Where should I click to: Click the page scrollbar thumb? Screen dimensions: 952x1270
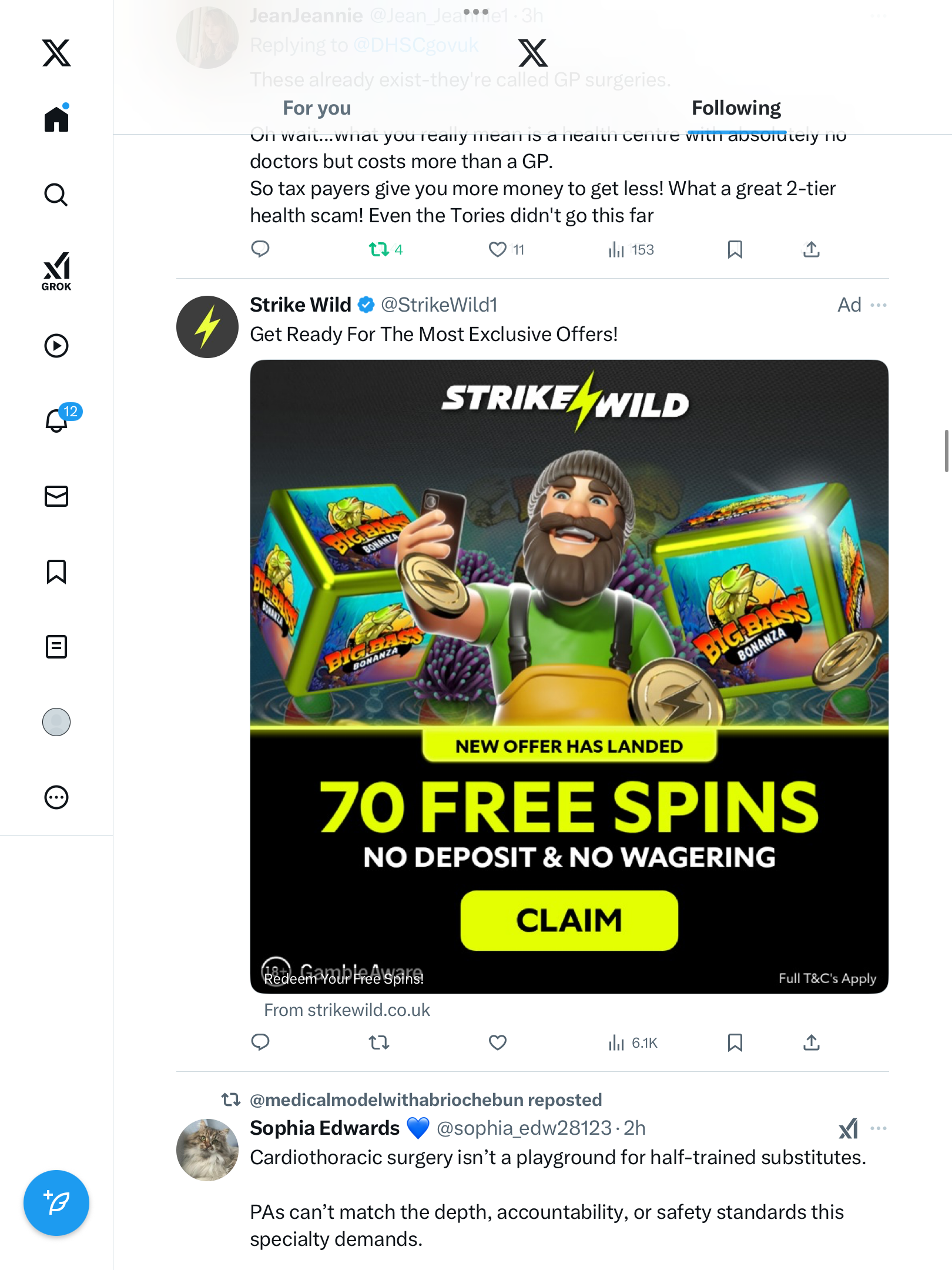pyautogui.click(x=946, y=451)
